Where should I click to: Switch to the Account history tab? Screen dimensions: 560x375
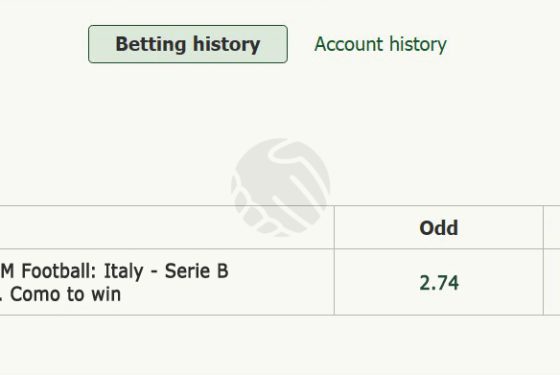click(x=380, y=44)
